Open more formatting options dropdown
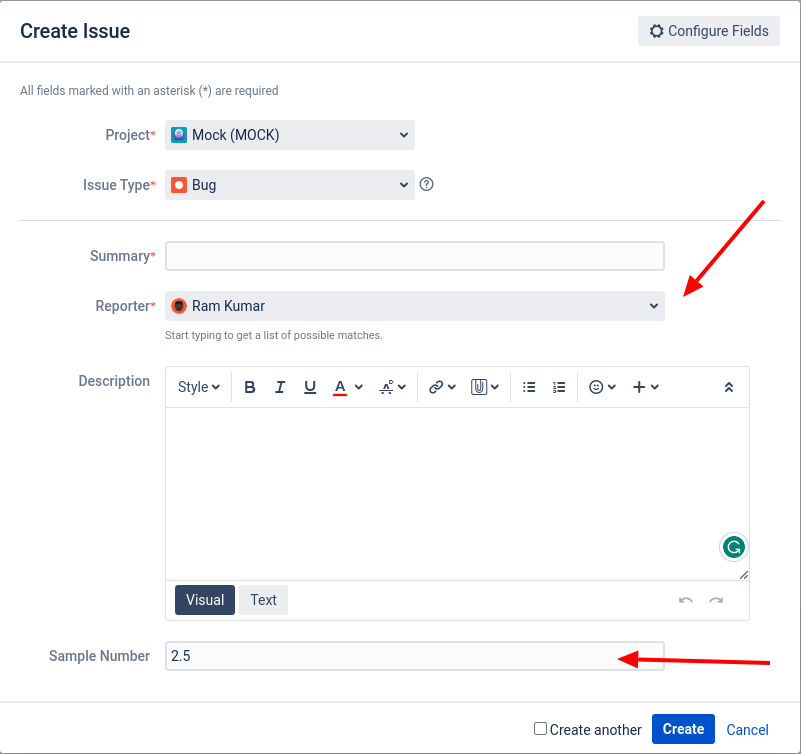 [392, 387]
